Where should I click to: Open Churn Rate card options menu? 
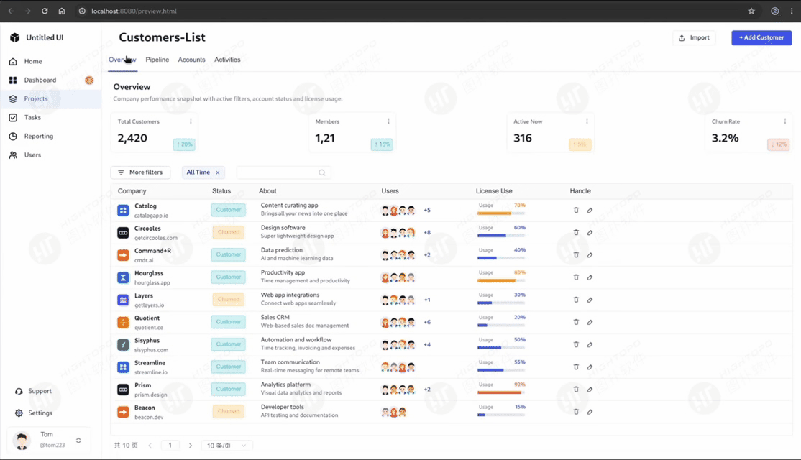(x=785, y=122)
